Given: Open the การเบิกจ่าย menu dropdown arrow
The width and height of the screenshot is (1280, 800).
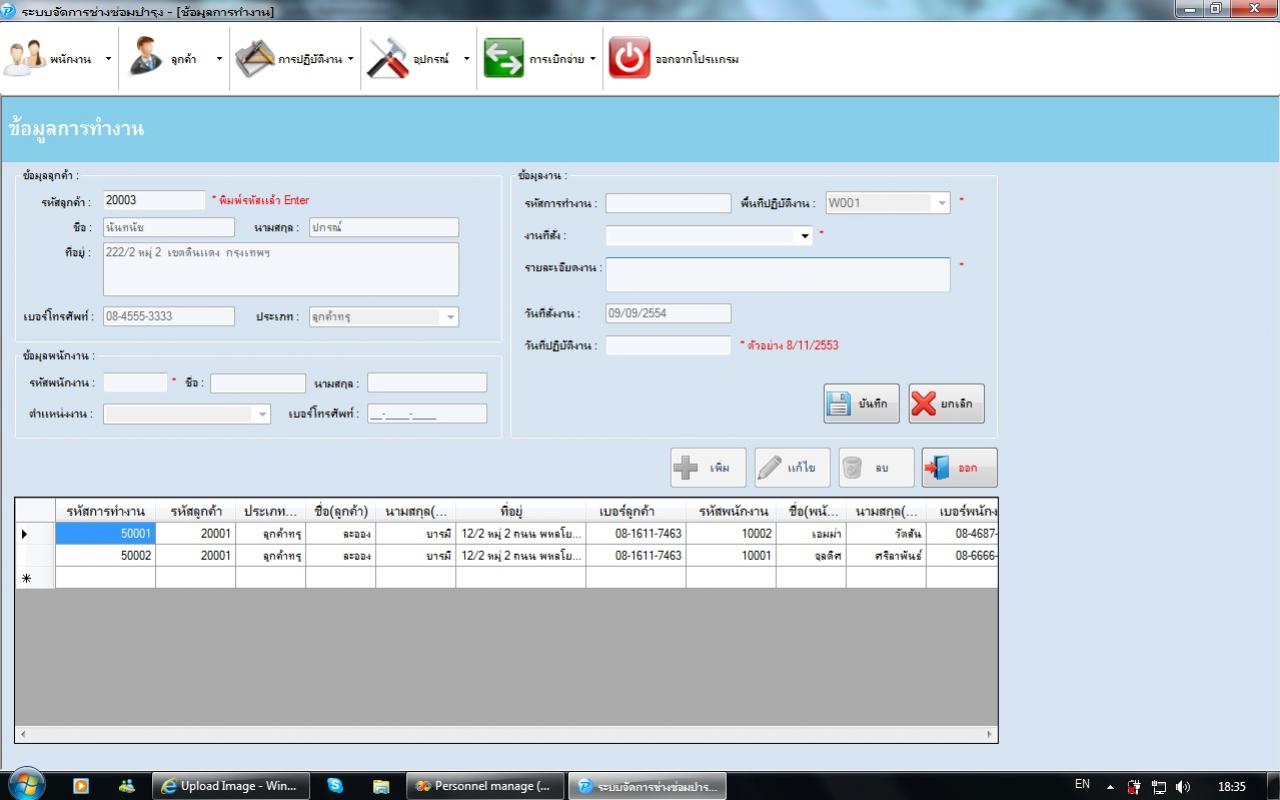Looking at the screenshot, I should (592, 59).
